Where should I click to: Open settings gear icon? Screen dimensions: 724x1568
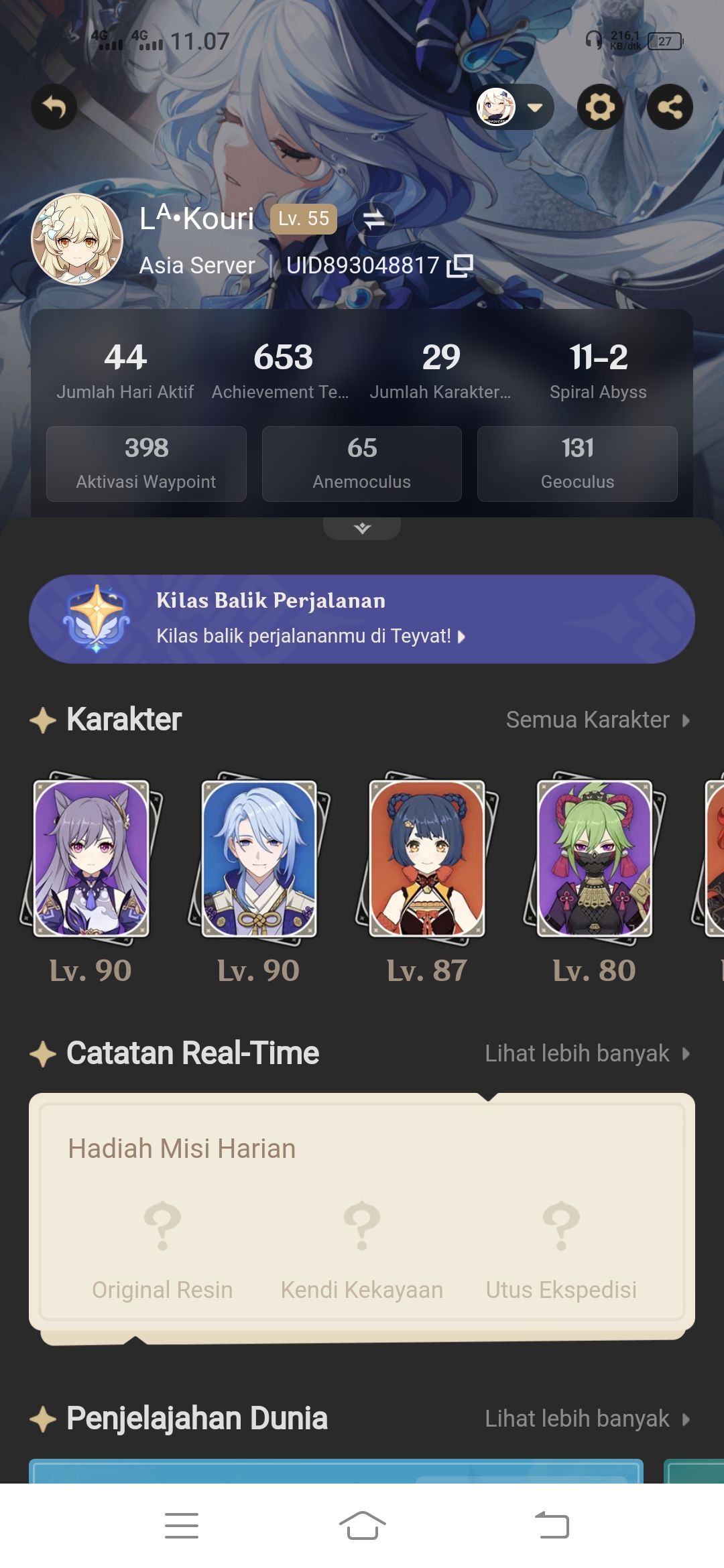click(600, 107)
